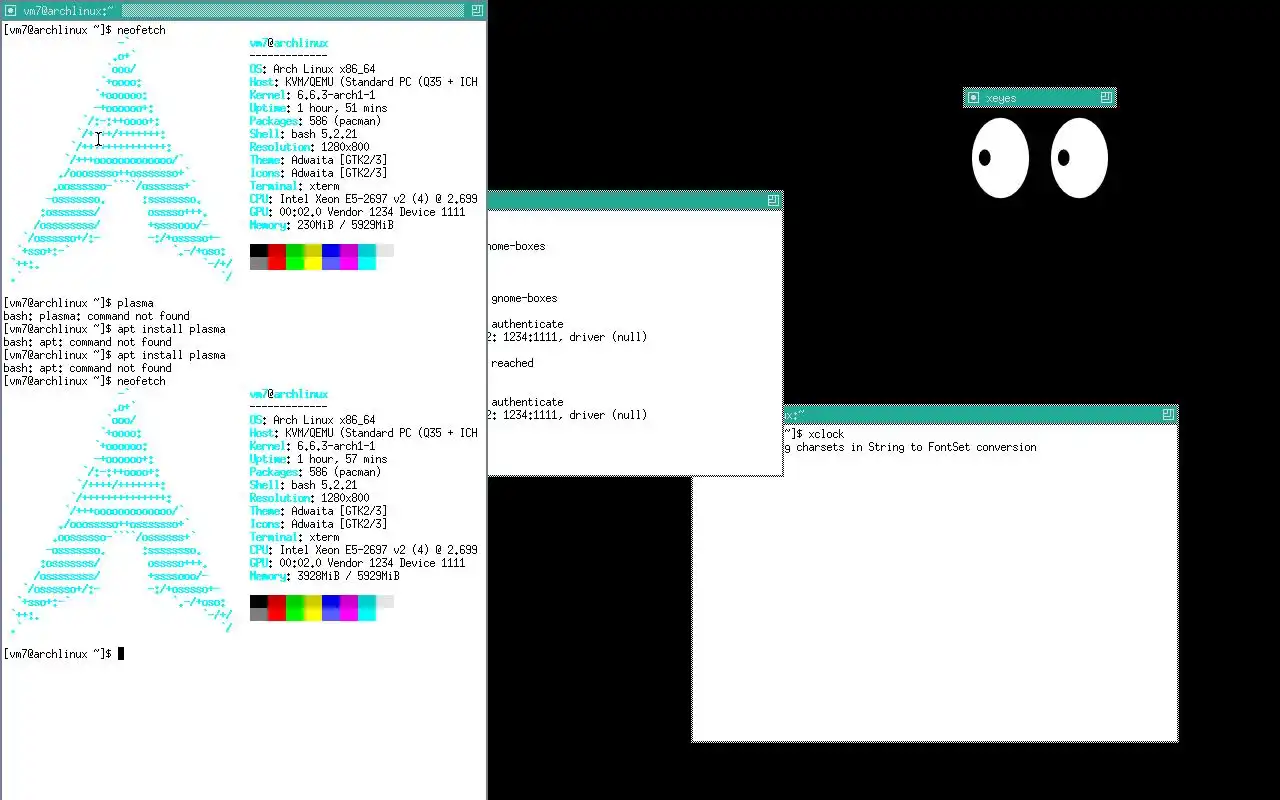Screen dimensions: 1280x800
Task: Click the xeyes window title text
Action: [x=1001, y=98]
